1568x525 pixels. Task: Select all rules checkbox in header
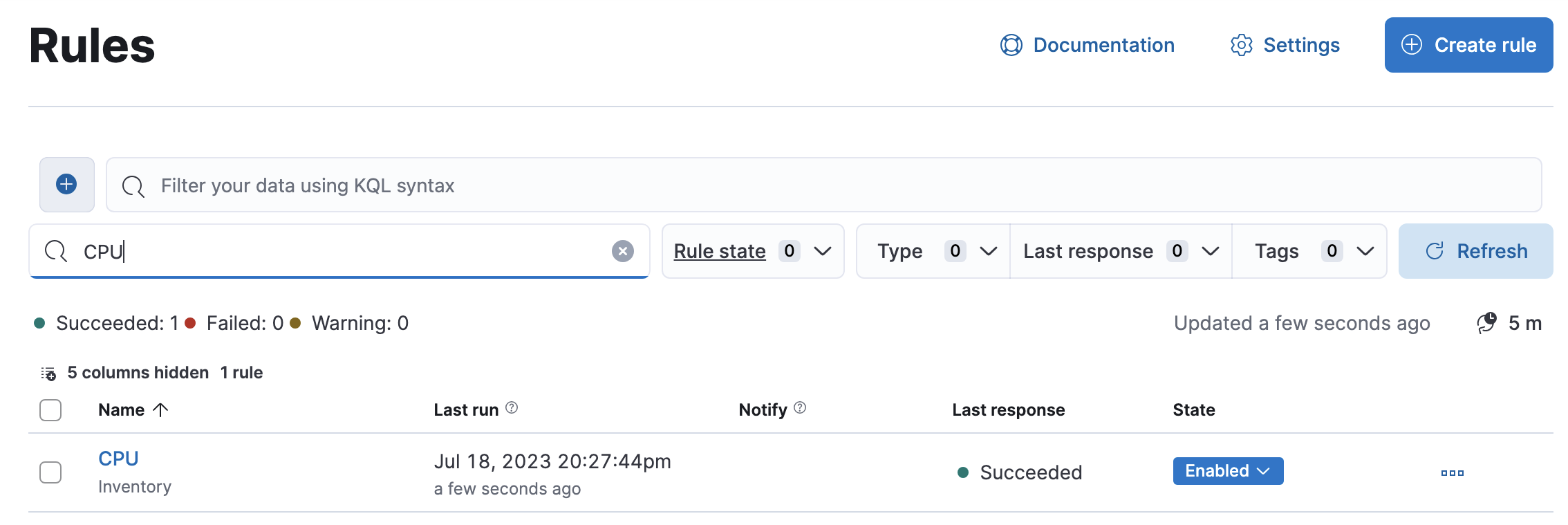[x=50, y=410]
